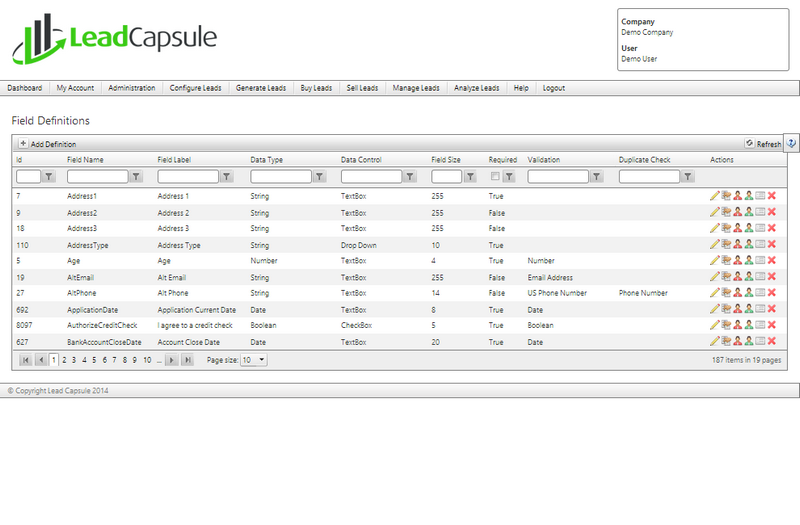Image resolution: width=800 pixels, height=525 pixels.
Task: Focus the Validation filter text box
Action: point(558,177)
